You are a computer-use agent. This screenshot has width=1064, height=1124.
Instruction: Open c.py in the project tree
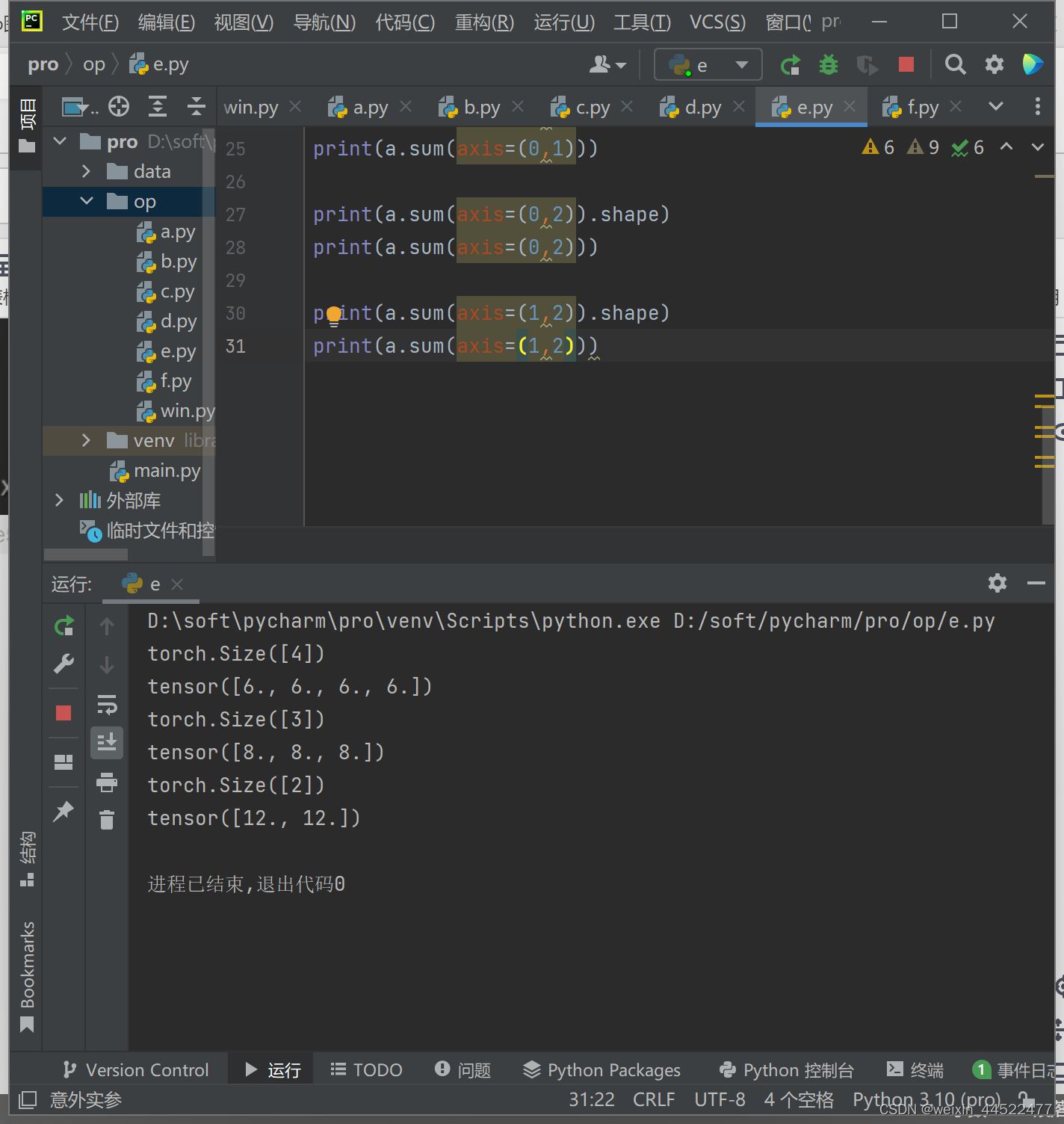166,291
